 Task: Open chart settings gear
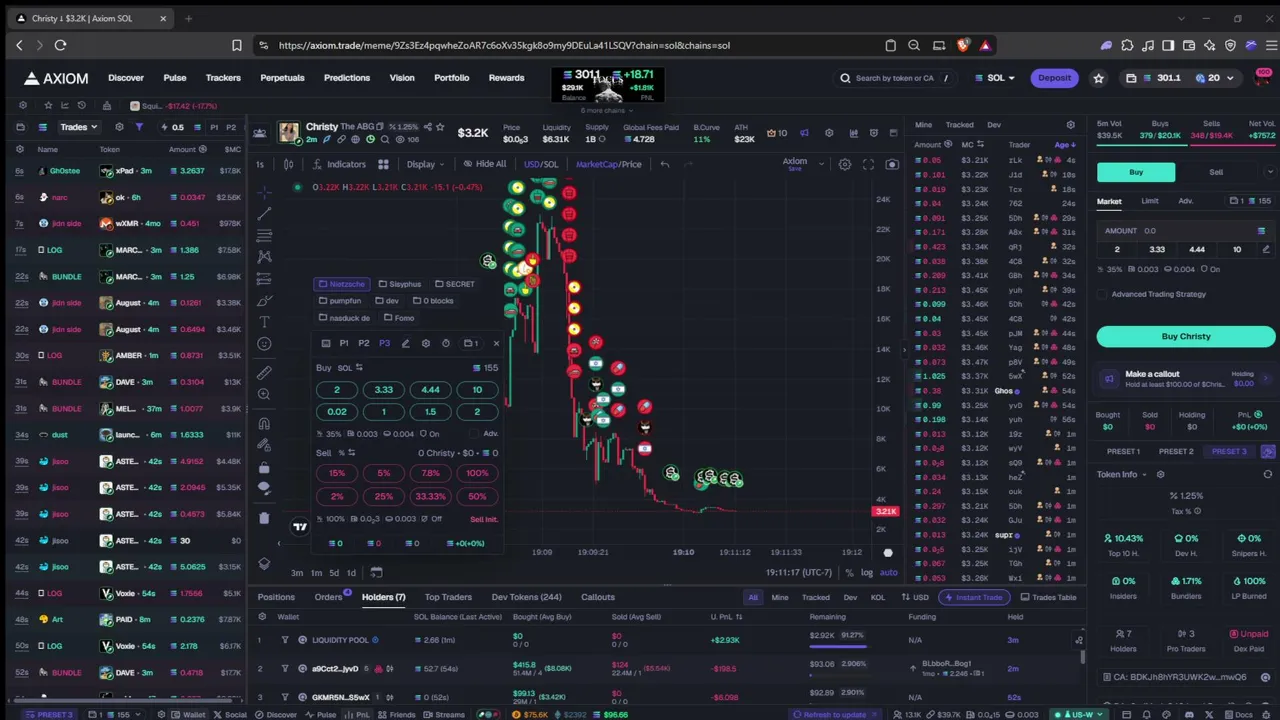[845, 164]
